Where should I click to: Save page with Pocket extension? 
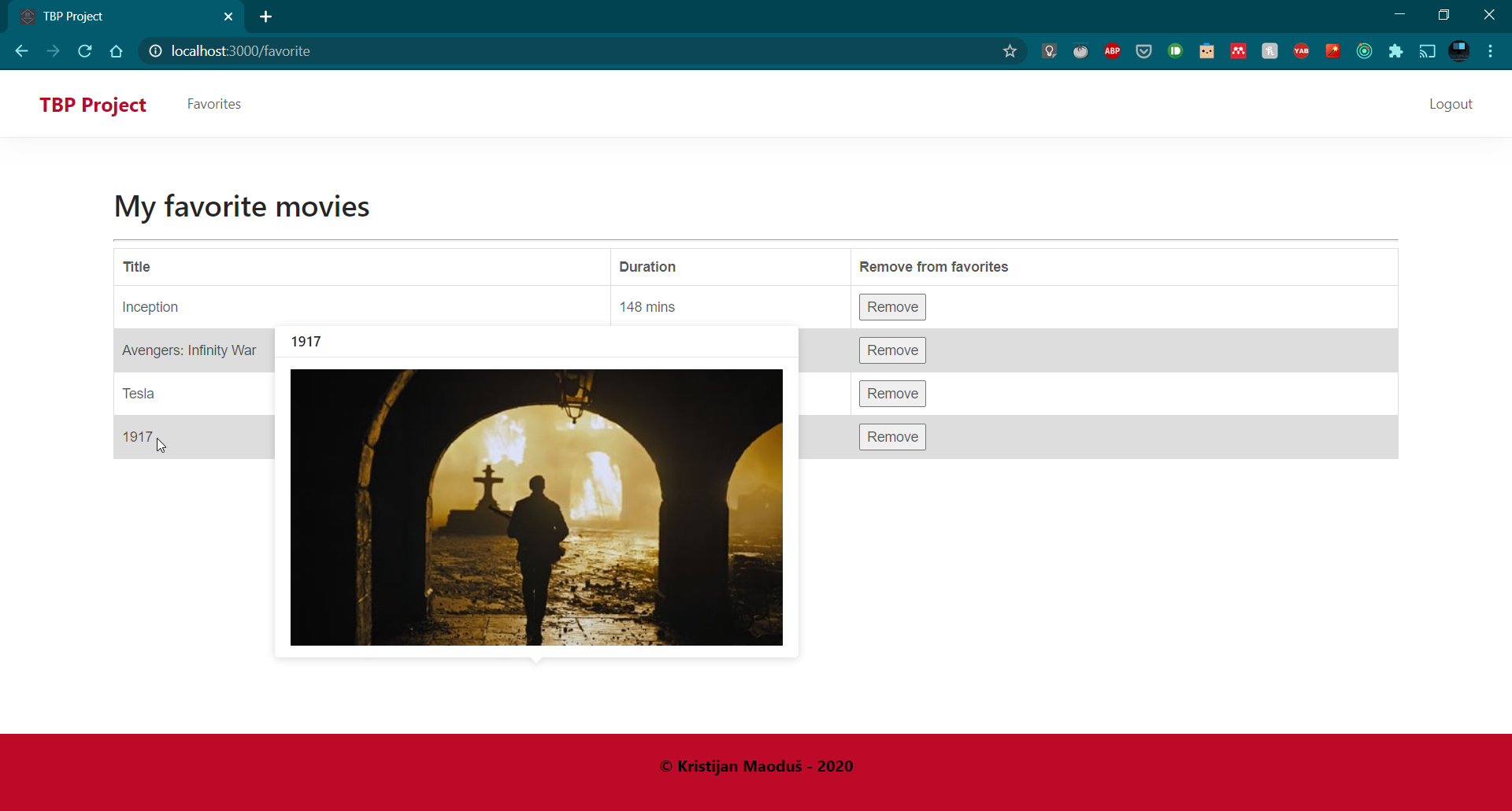1143,51
